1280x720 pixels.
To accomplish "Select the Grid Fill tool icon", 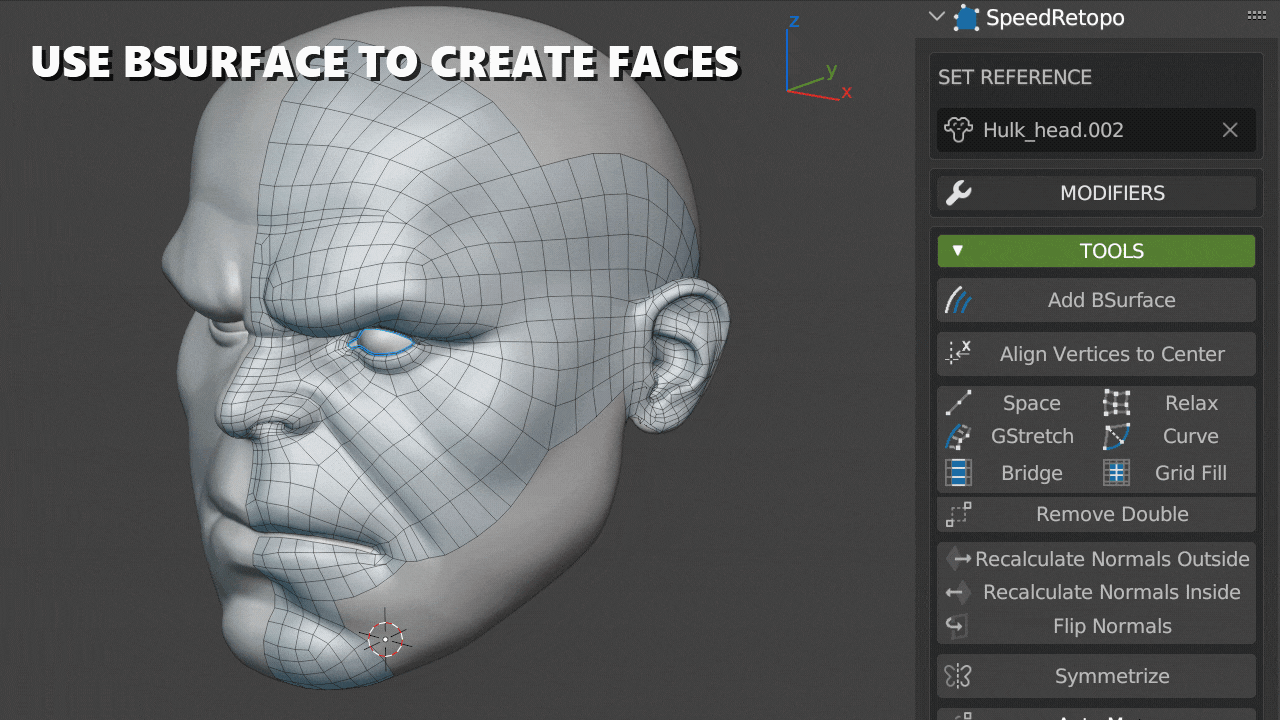I will click(x=1116, y=472).
